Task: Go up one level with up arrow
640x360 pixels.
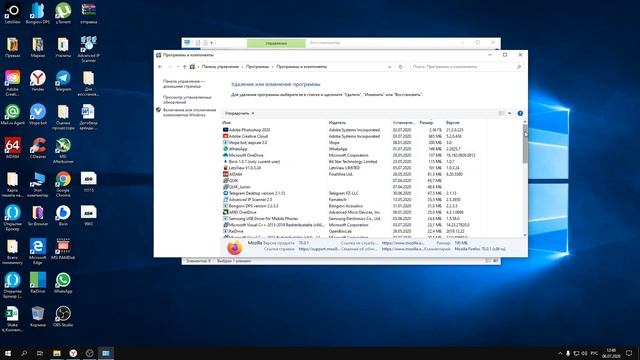Action: click(184, 67)
